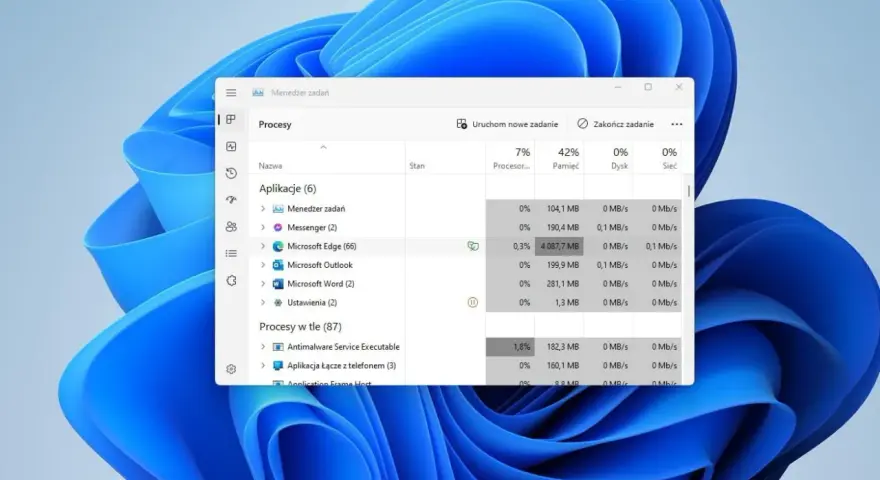The image size is (880, 480).
Task: Open the Users page icon
Action: (x=231, y=227)
